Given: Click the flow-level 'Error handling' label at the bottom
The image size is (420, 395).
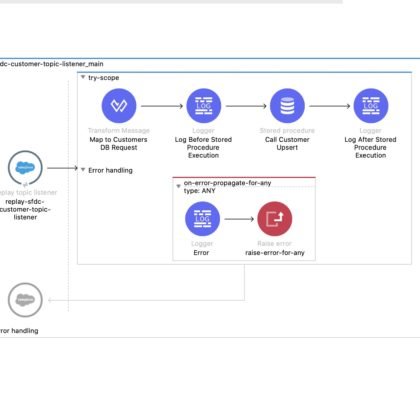Looking at the screenshot, I should pyautogui.click(x=19, y=331).
